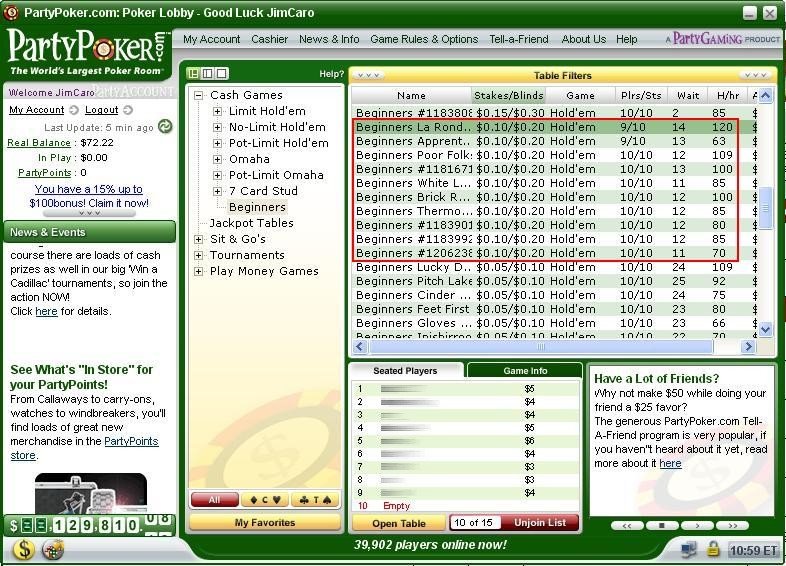This screenshot has width=786, height=566.
Task: Open the My Account menu
Action: [212, 39]
